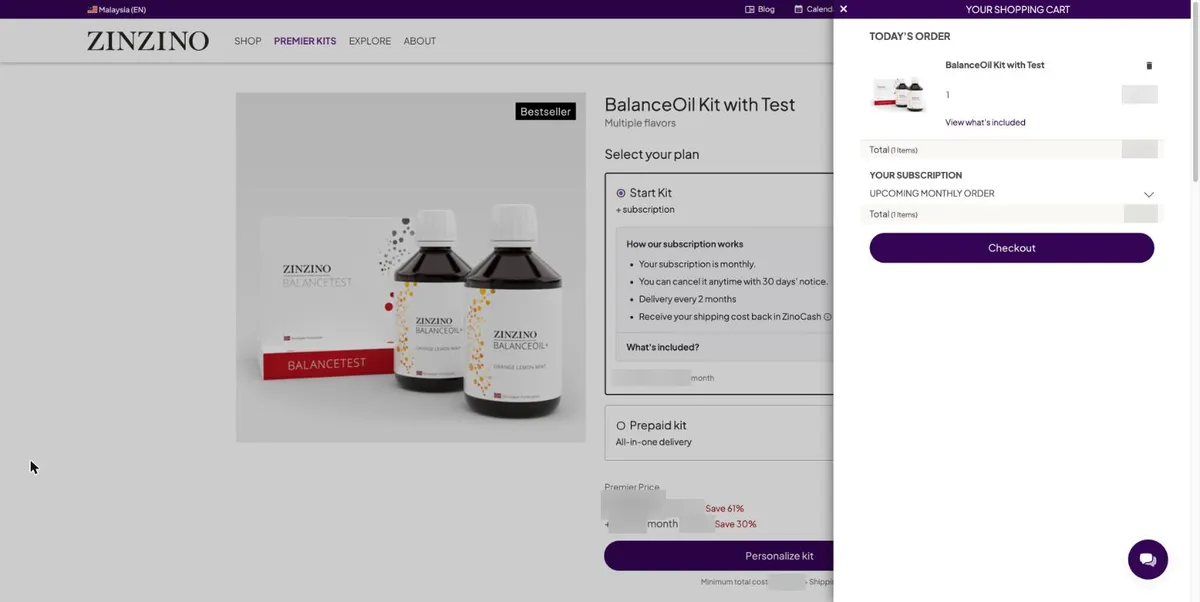The height and width of the screenshot is (602, 1200).
Task: Click the cart item quantity 1
Action: point(948,95)
